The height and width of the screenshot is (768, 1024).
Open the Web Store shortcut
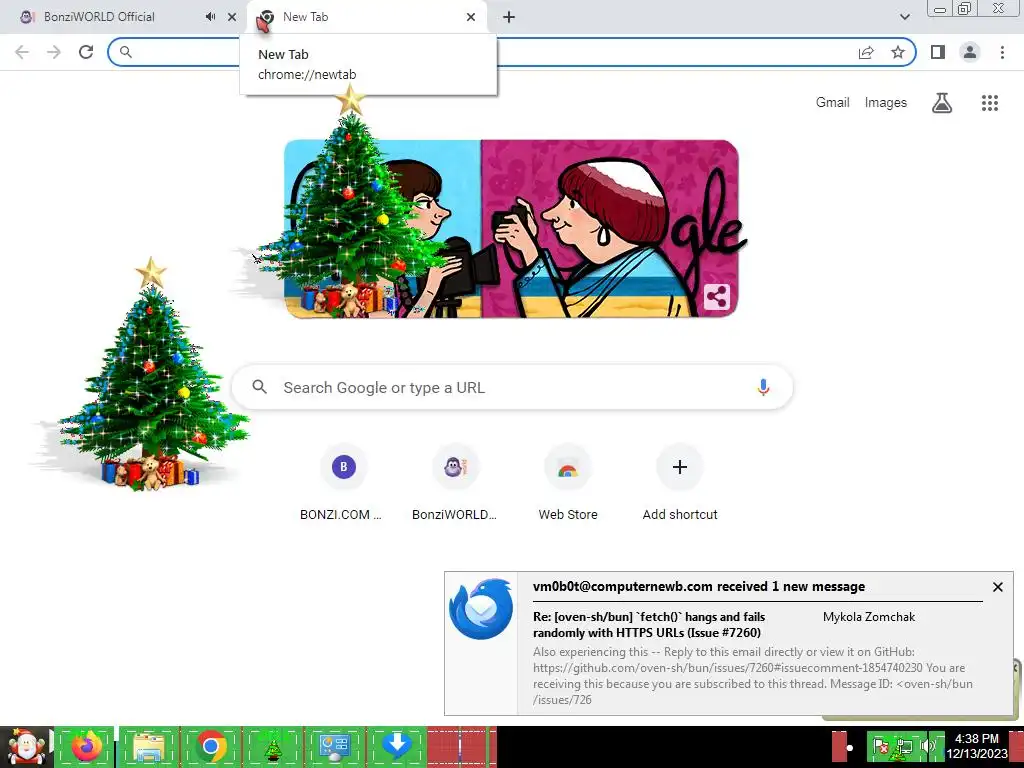pyautogui.click(x=568, y=483)
